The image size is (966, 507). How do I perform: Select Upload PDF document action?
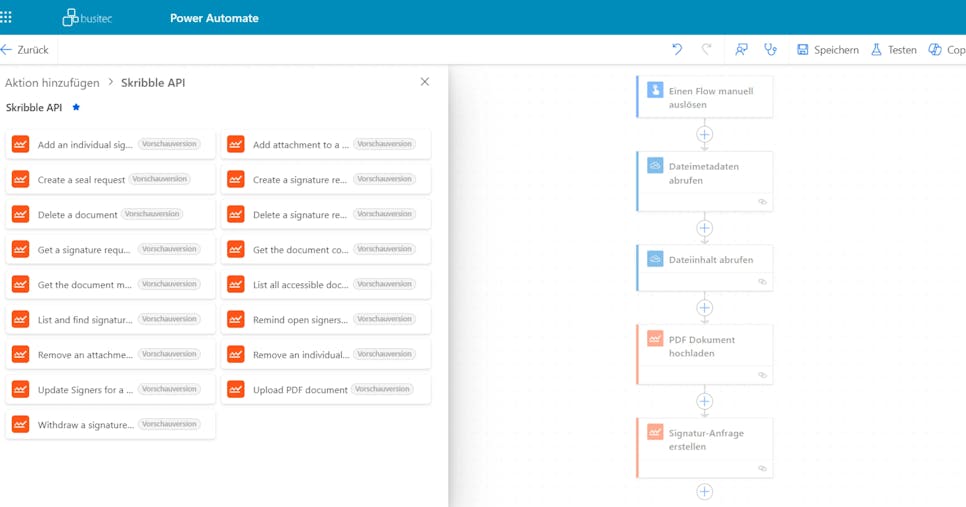326,391
